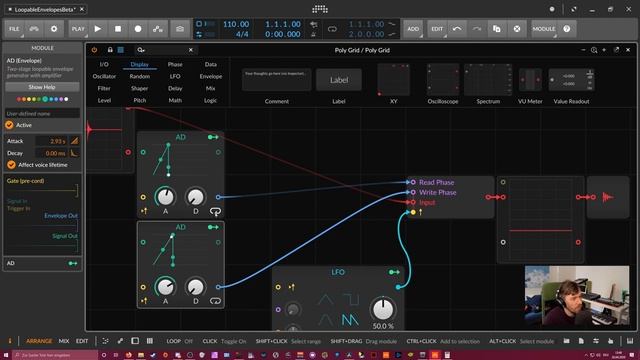Click the top AD module's D knob
The image size is (640, 360).
196,197
